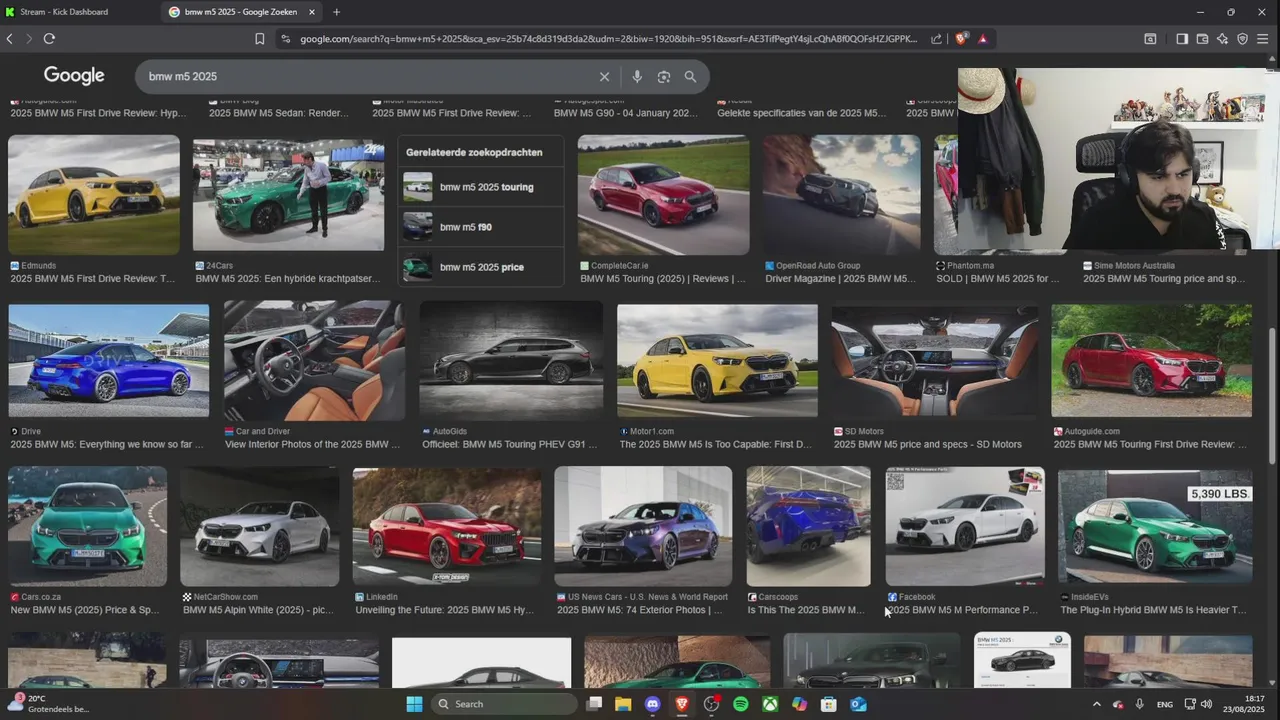This screenshot has height=720, width=1280.
Task: Open site information icon in address bar
Action: click(285, 39)
